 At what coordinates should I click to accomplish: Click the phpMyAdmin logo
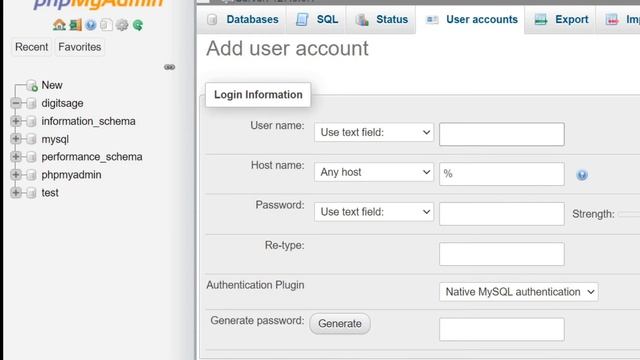pos(98,4)
